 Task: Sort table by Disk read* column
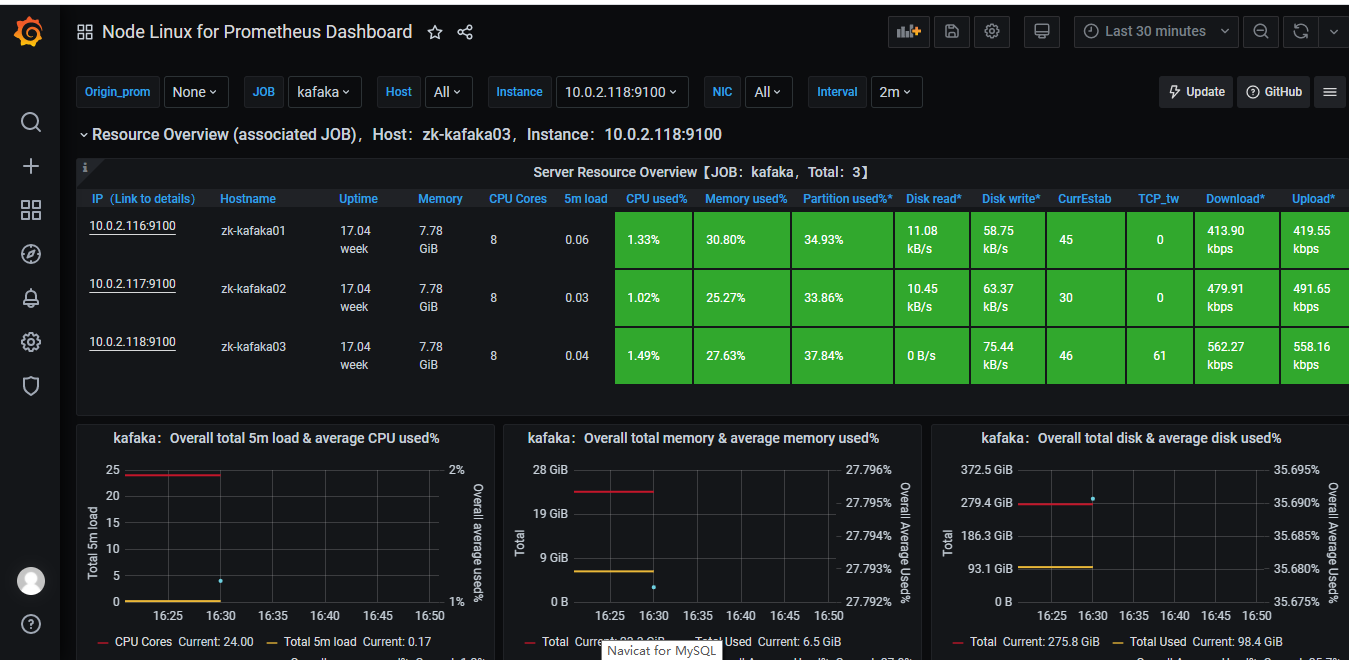pyautogui.click(x=934, y=199)
